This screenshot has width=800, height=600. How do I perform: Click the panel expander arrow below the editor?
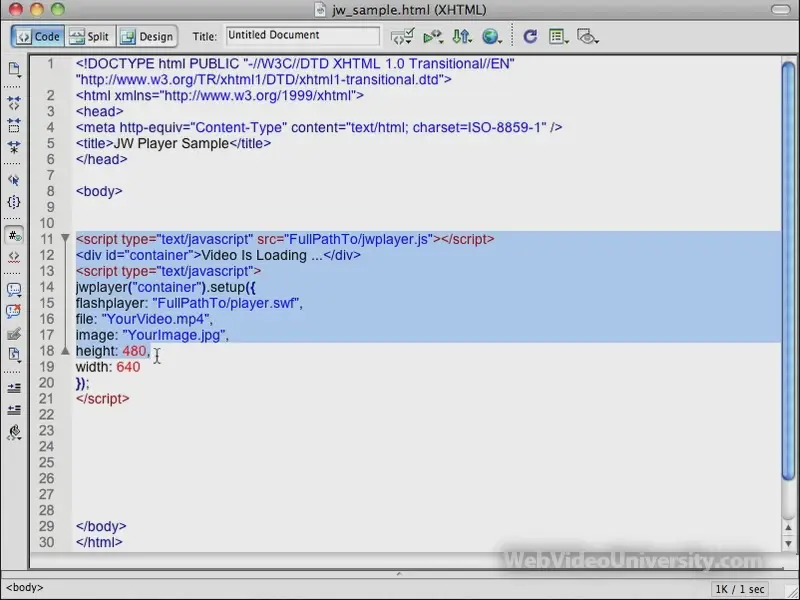point(399,574)
